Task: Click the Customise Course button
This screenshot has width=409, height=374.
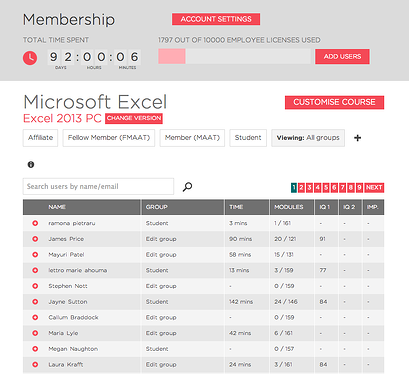Action: 334,102
